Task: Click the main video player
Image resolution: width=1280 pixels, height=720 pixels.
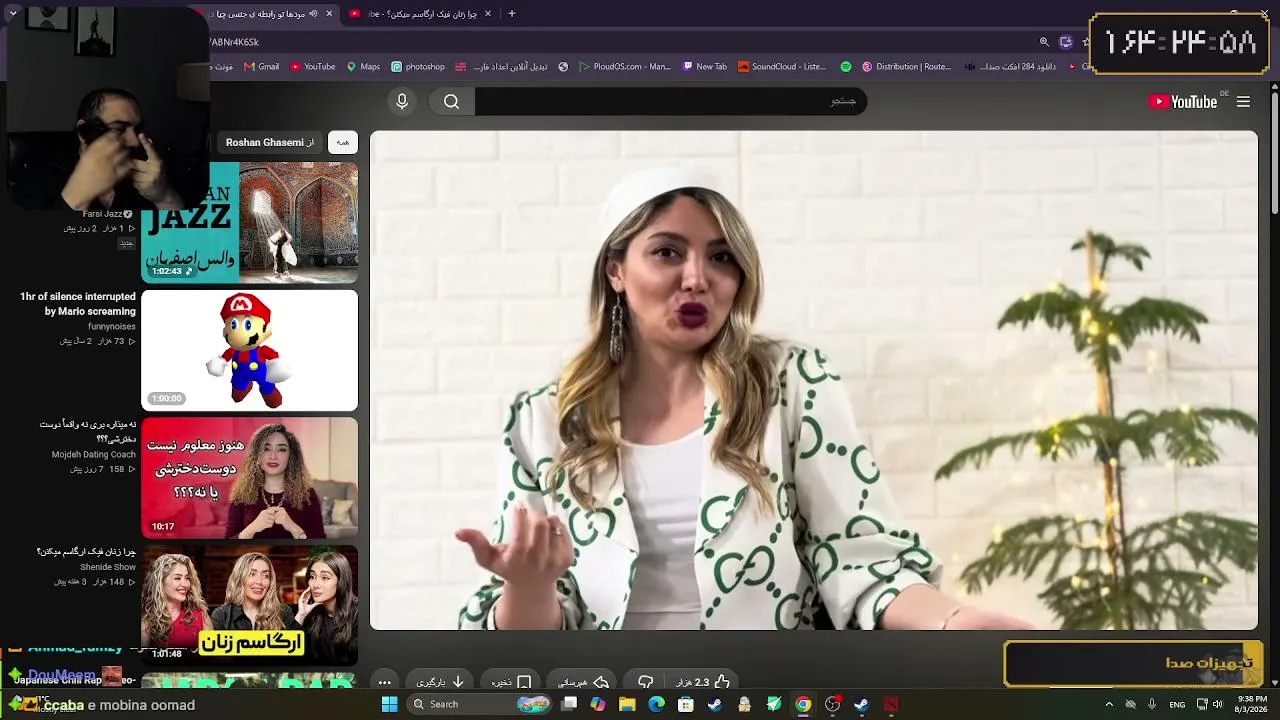Action: coord(814,380)
